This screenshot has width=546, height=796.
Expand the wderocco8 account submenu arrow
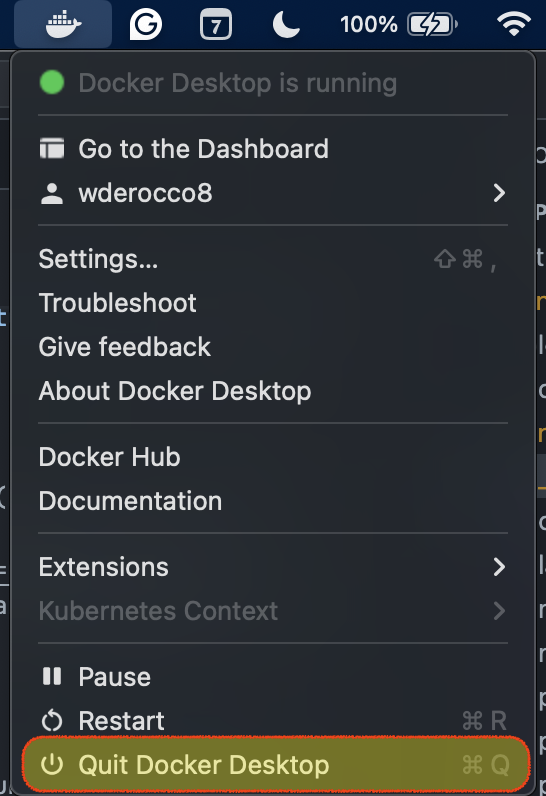(x=499, y=193)
